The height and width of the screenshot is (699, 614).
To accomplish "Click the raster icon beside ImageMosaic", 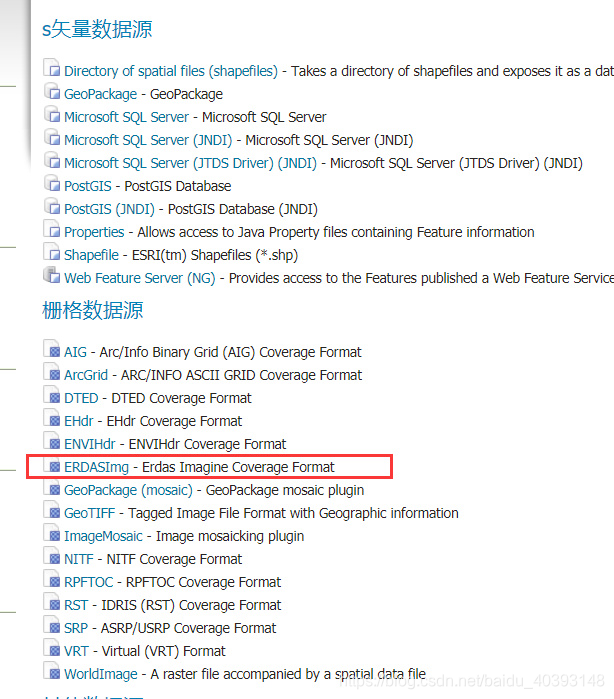I will tap(52, 534).
